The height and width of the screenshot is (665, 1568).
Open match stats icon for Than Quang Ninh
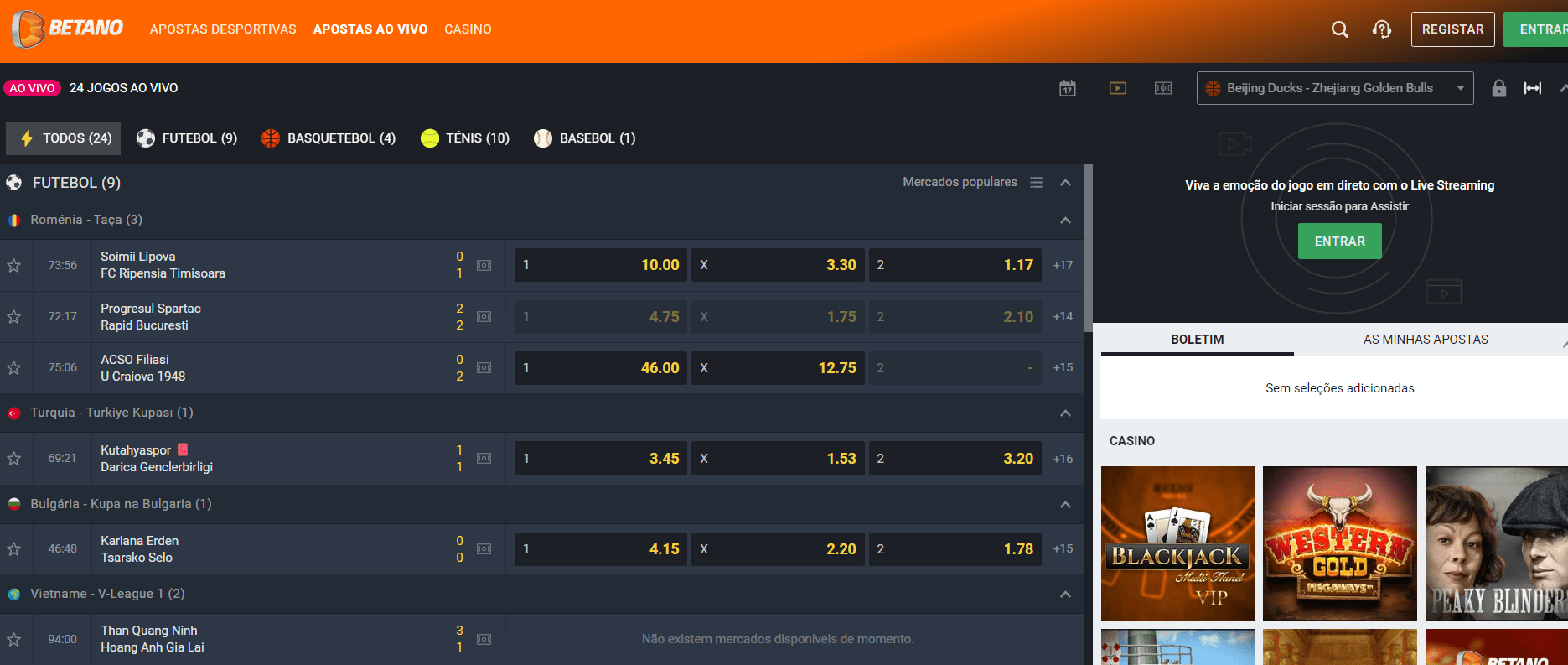click(484, 639)
